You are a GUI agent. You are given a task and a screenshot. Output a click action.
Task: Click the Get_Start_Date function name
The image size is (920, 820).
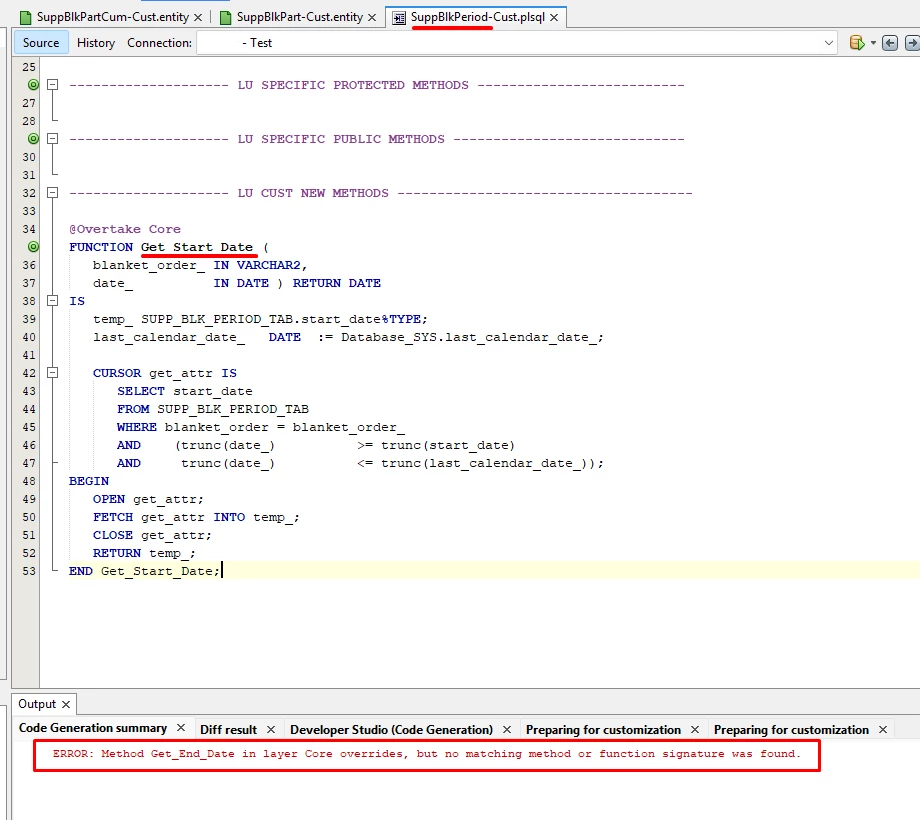[x=197, y=247]
